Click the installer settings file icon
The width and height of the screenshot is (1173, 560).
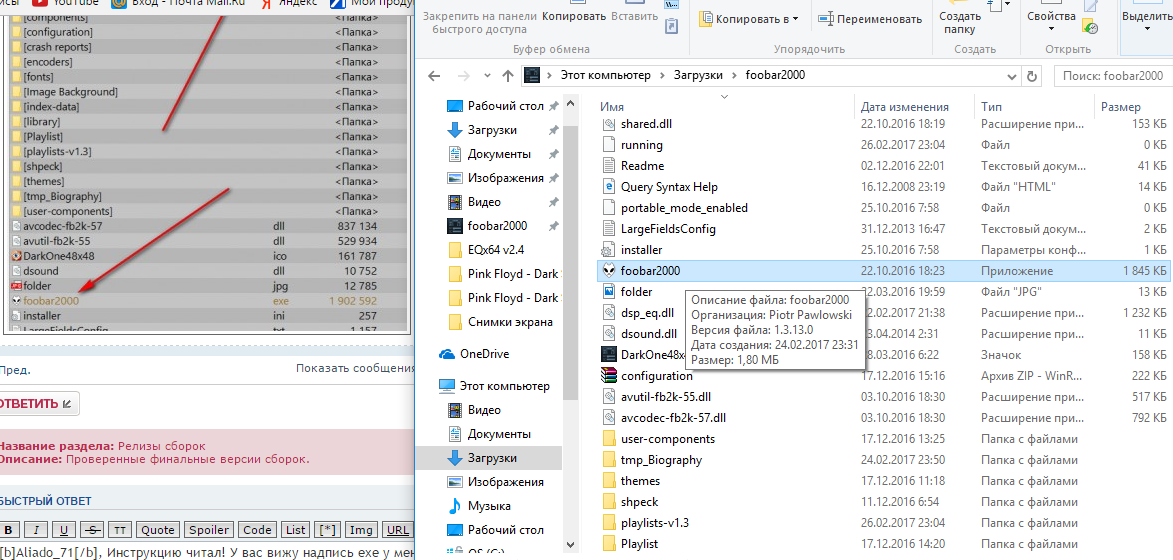[x=608, y=250]
